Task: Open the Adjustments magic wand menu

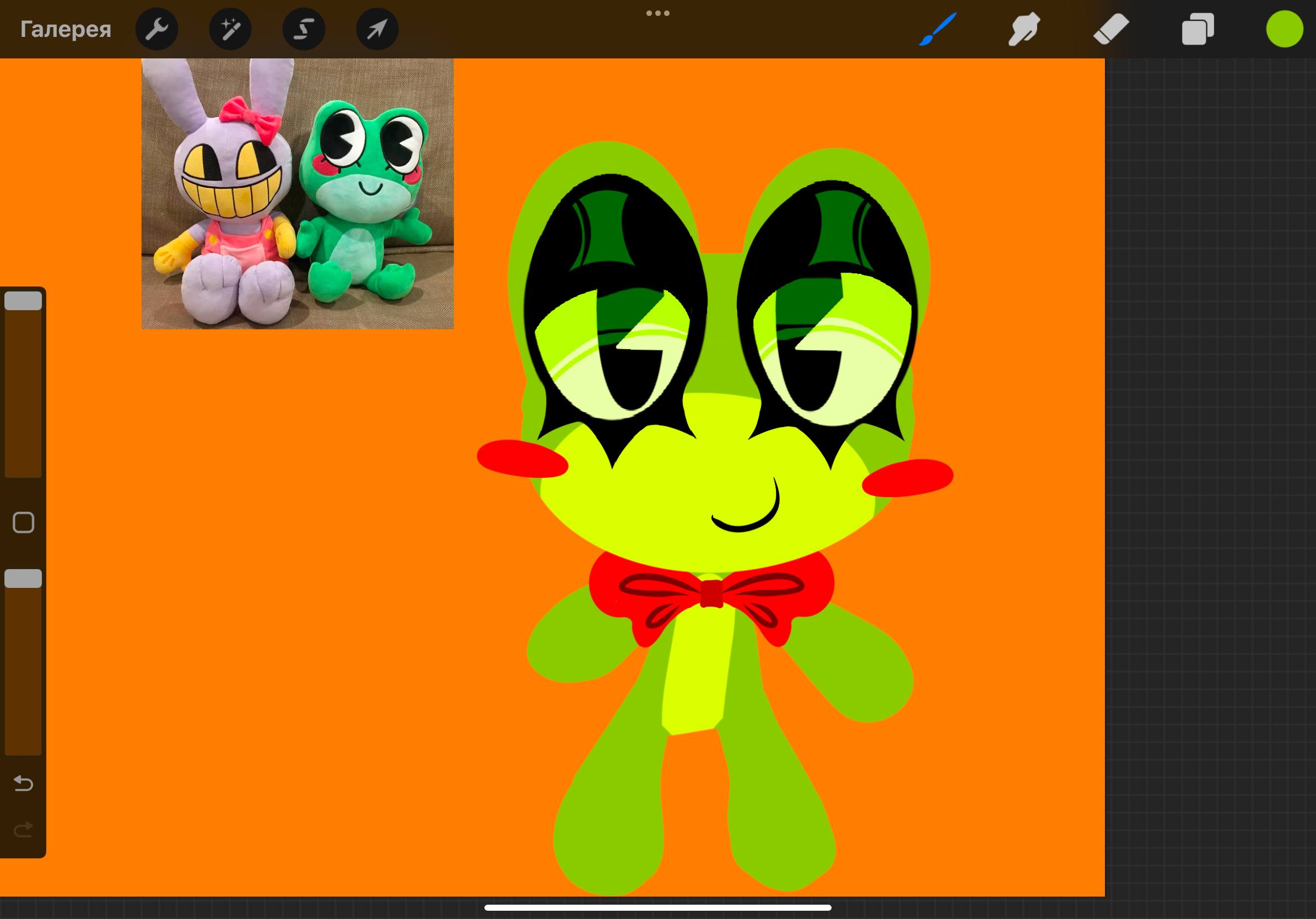Action: tap(230, 29)
